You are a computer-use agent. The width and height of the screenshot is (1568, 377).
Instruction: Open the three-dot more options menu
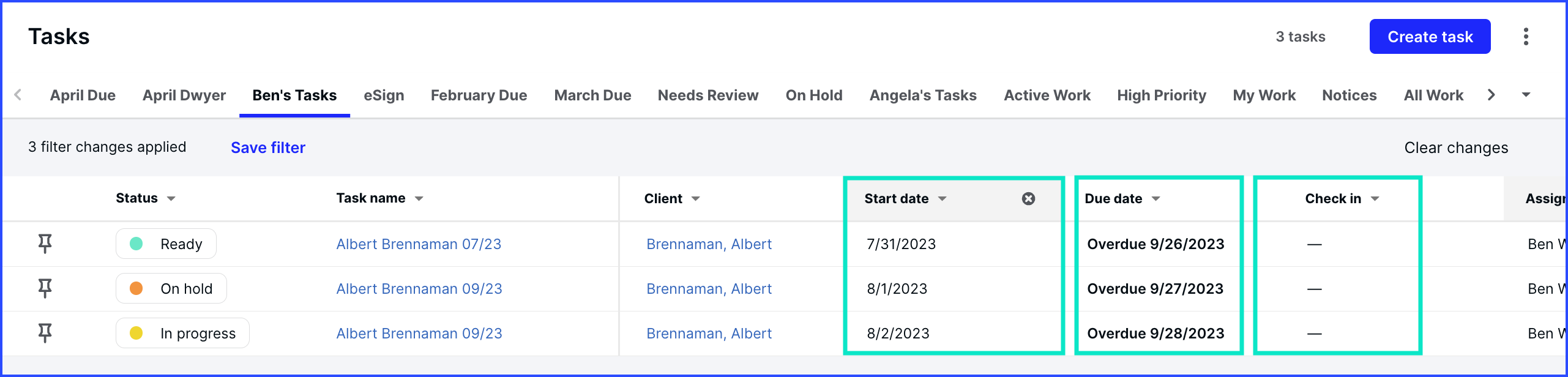[1526, 37]
